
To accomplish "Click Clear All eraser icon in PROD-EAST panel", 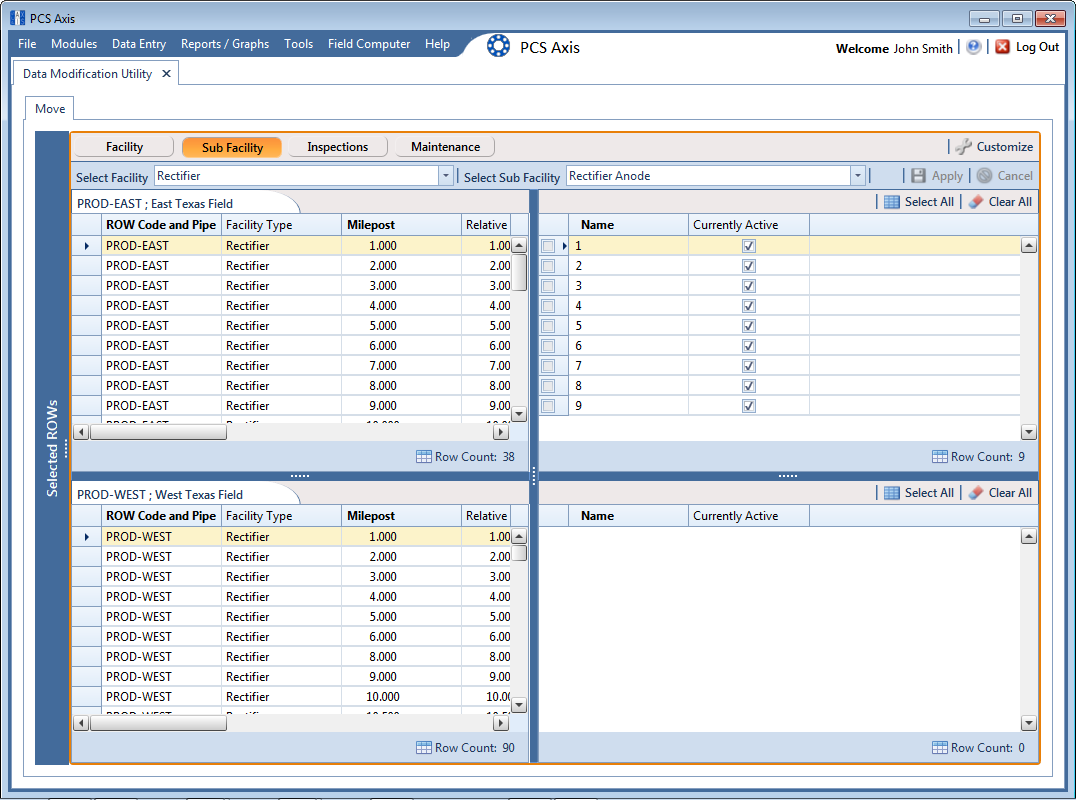I will 976,202.
